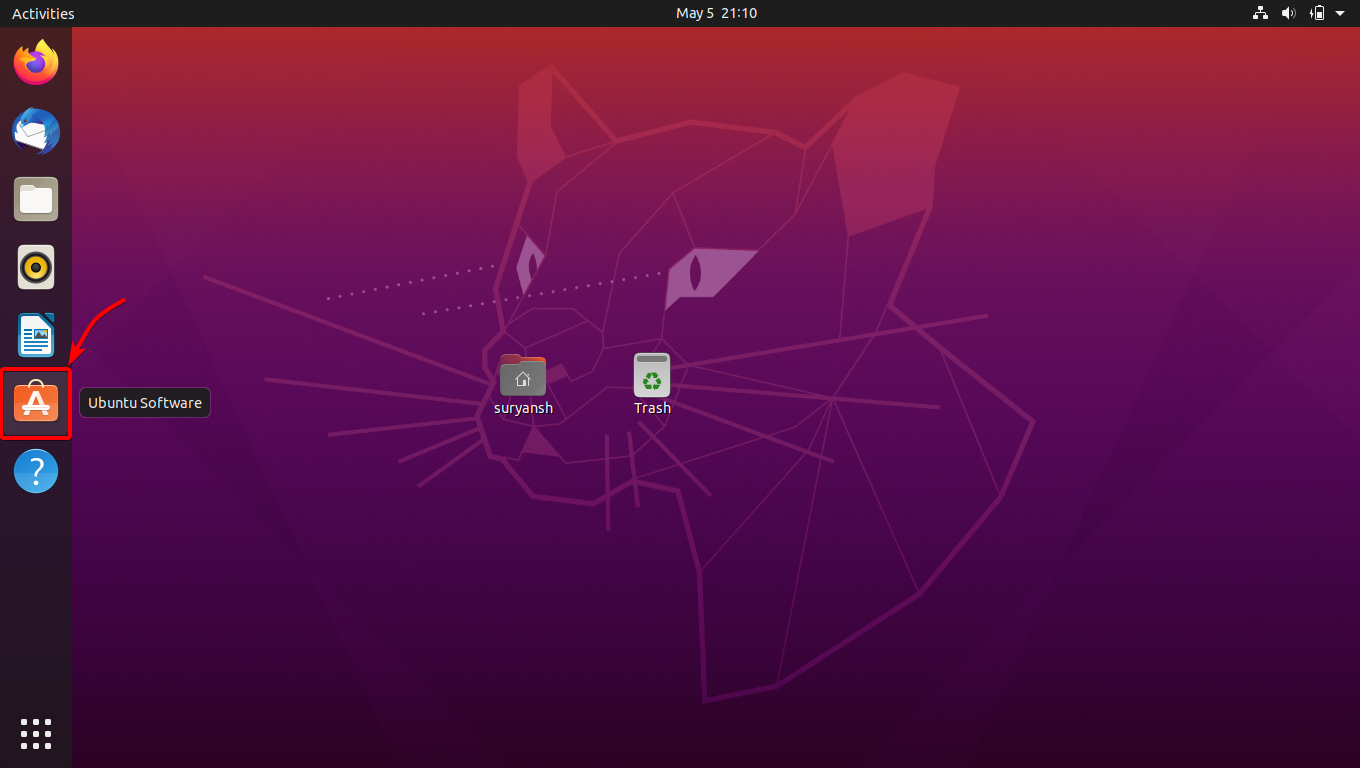Click the volume speaker icon
This screenshot has height=768, width=1360.
[x=1289, y=13]
